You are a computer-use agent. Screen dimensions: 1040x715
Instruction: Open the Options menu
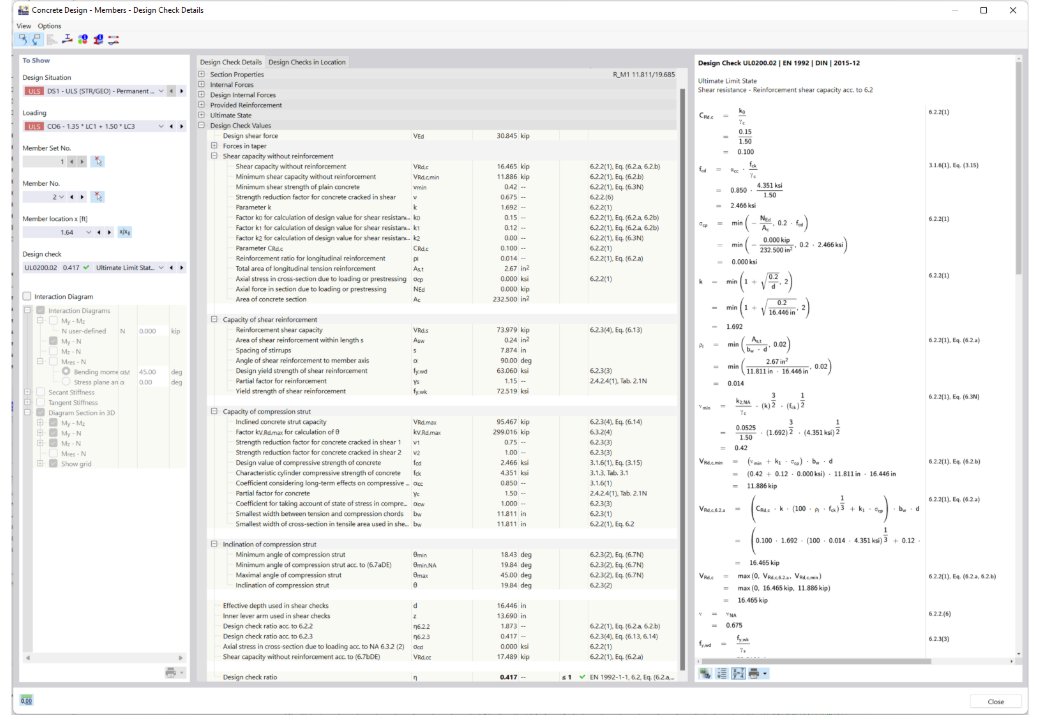(x=49, y=26)
